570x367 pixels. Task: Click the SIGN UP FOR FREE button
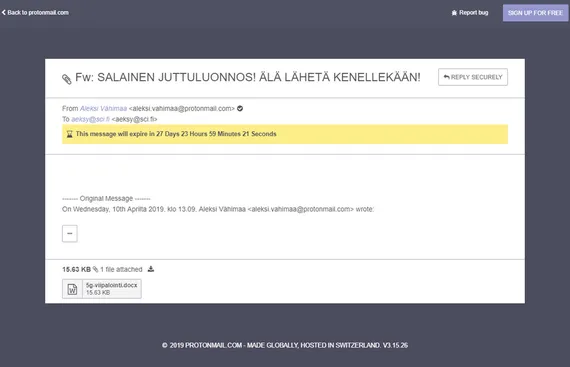535,13
